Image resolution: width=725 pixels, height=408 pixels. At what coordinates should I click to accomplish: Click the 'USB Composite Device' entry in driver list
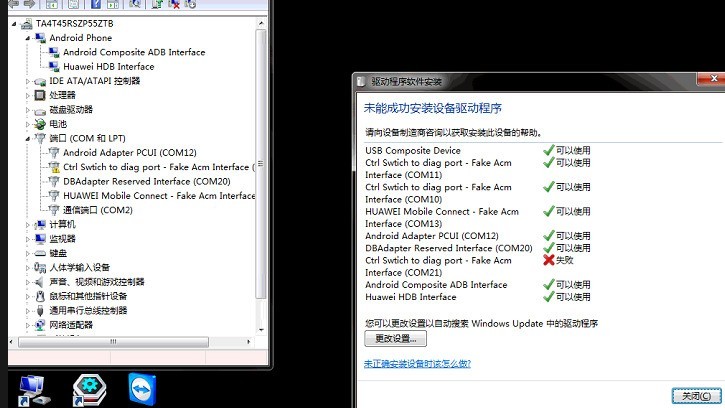pos(413,150)
